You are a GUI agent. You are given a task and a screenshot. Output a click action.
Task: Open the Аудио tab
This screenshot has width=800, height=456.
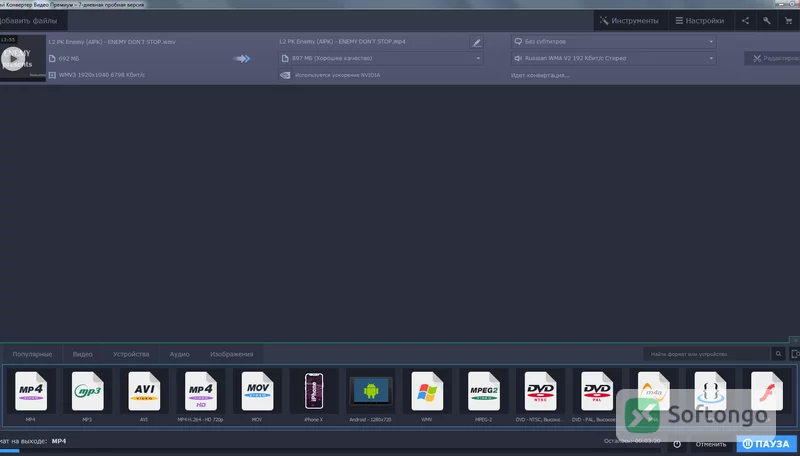click(180, 354)
